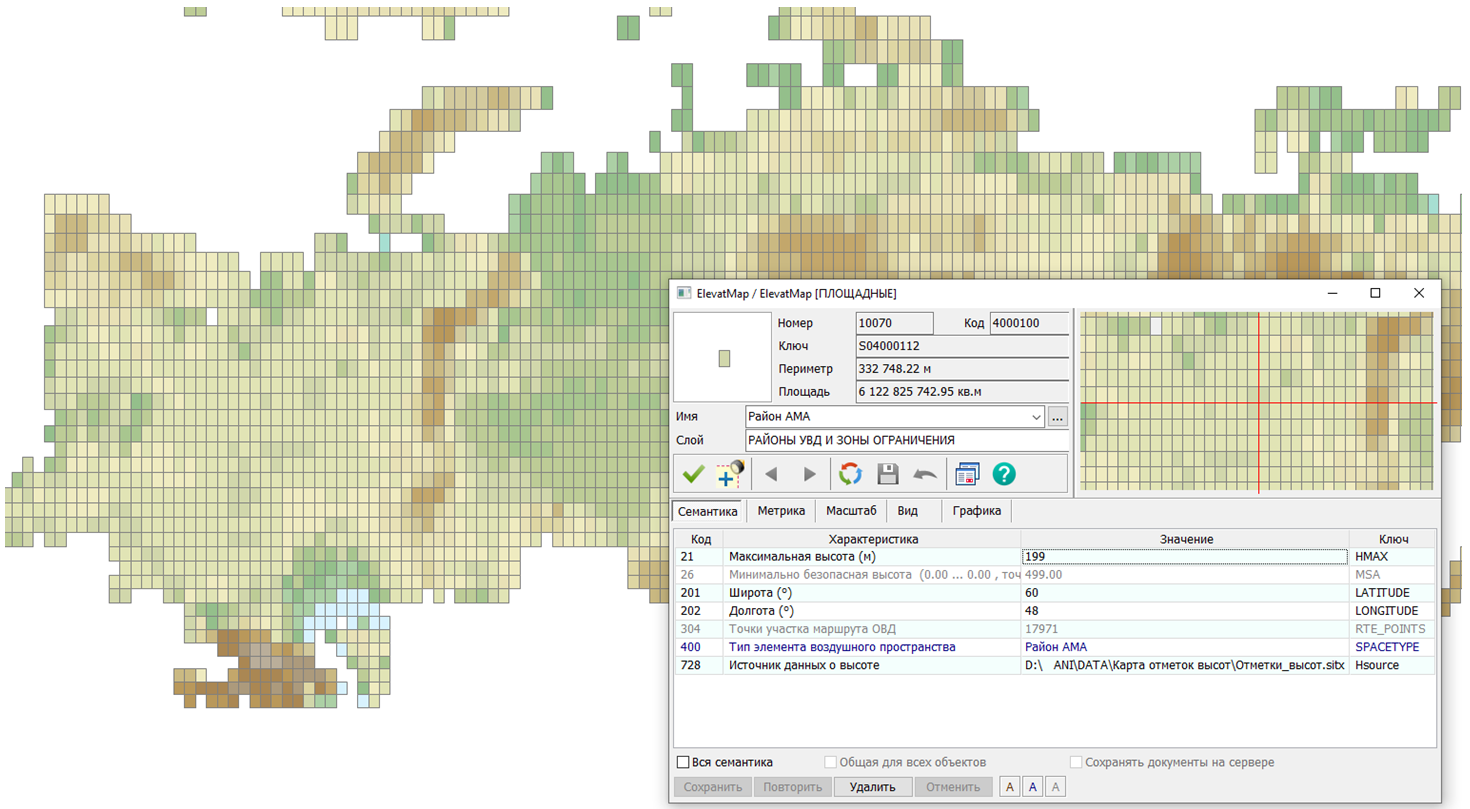Switch to the "Метрика" tab
Viewport: 1470px width, 809px height.
(x=781, y=511)
